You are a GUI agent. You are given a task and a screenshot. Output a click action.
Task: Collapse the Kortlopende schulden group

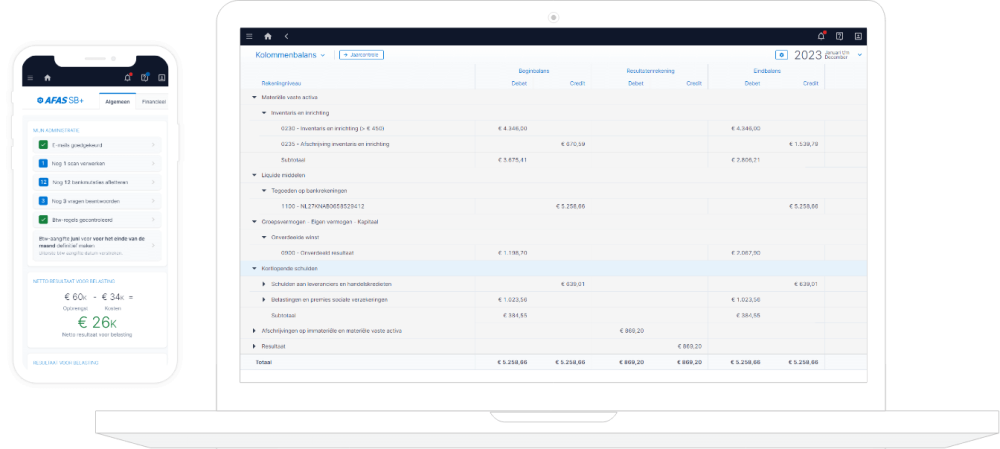(254, 269)
